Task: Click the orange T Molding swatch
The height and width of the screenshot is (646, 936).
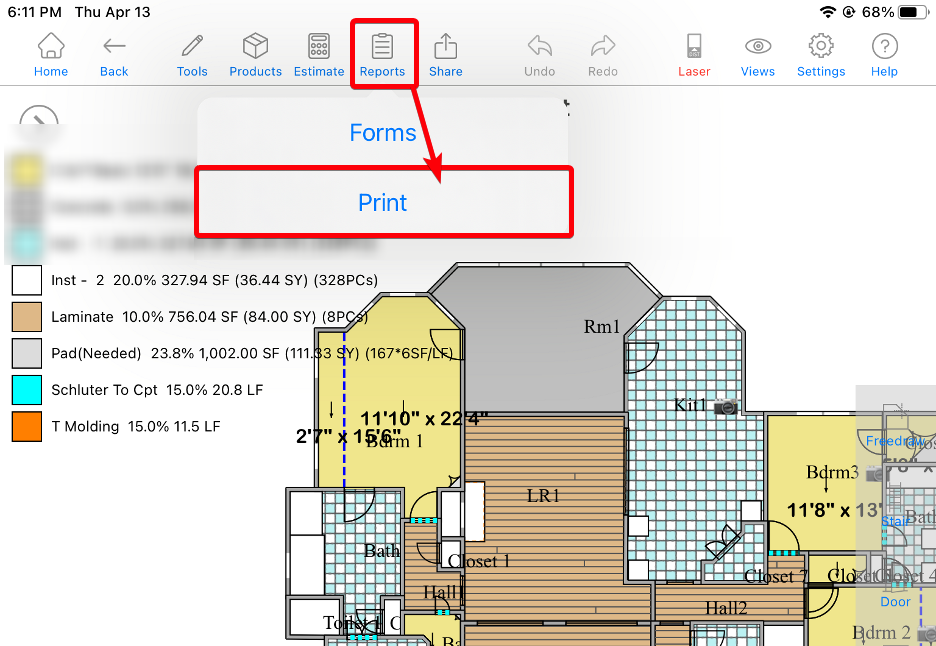Action: pos(27,426)
